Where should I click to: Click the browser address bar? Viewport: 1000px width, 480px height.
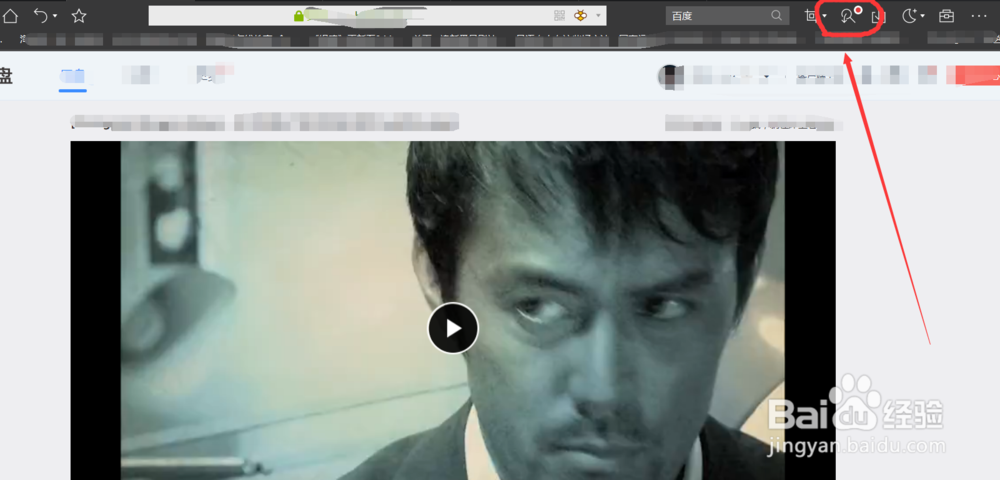tap(377, 16)
